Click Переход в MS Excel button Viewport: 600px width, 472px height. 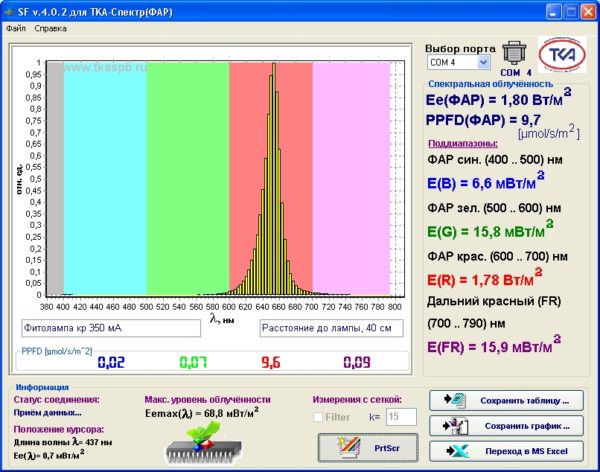[x=506, y=451]
